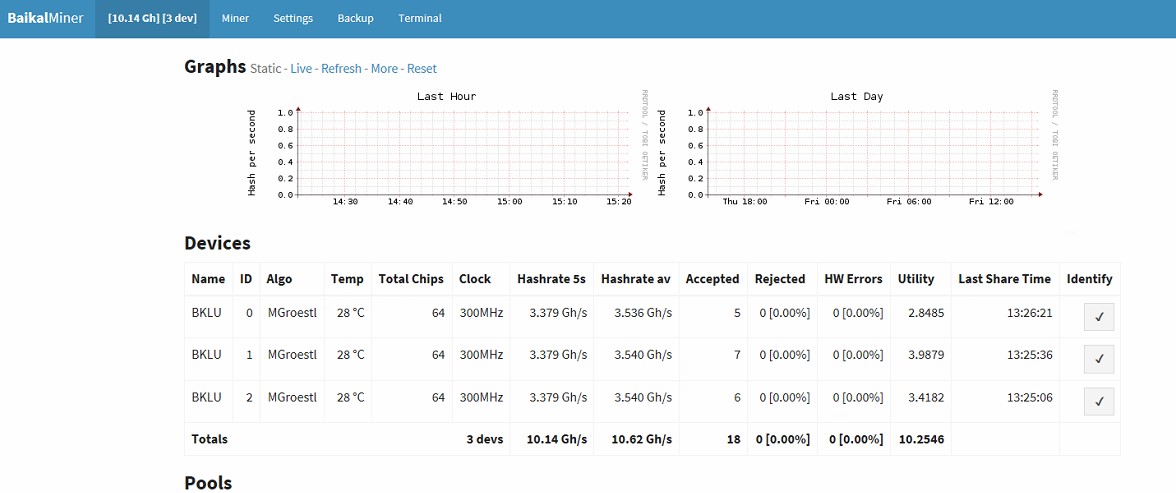The width and height of the screenshot is (1176, 493).
Task: Open the BaikalMiner home logo
Action: 46,18
